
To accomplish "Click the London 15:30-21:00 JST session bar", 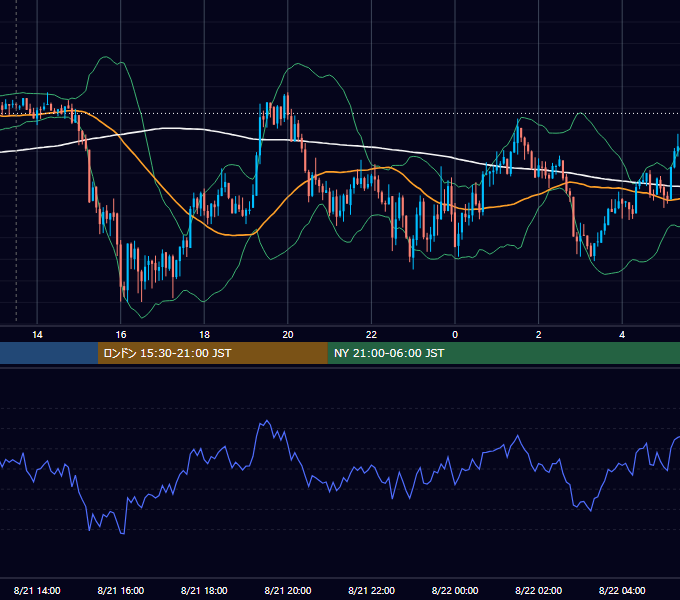I will [x=212, y=353].
